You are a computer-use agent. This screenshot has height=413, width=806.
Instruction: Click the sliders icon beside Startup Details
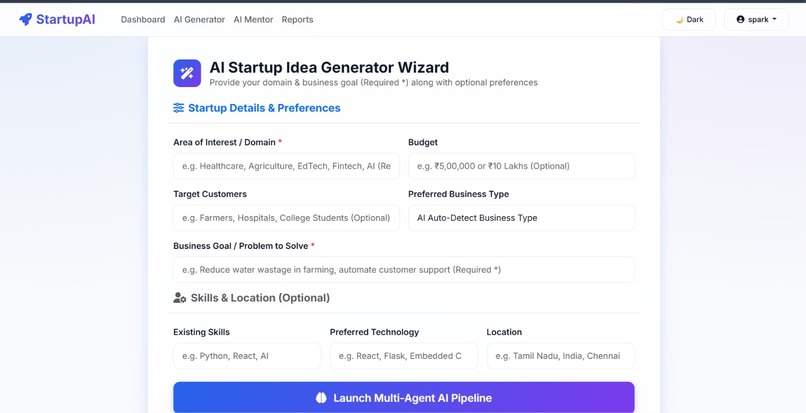click(x=178, y=108)
